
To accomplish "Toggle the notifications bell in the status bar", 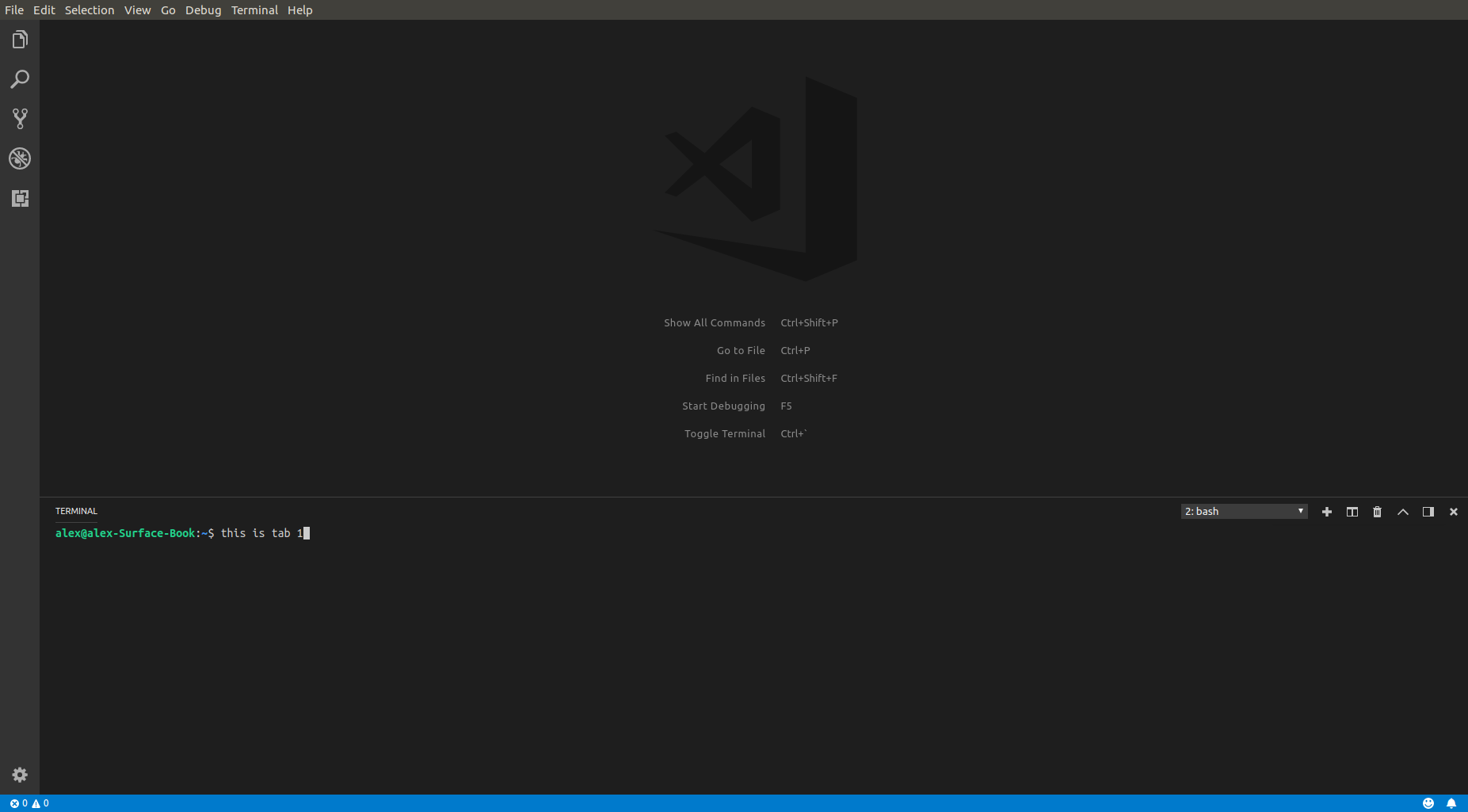I will click(x=1451, y=802).
